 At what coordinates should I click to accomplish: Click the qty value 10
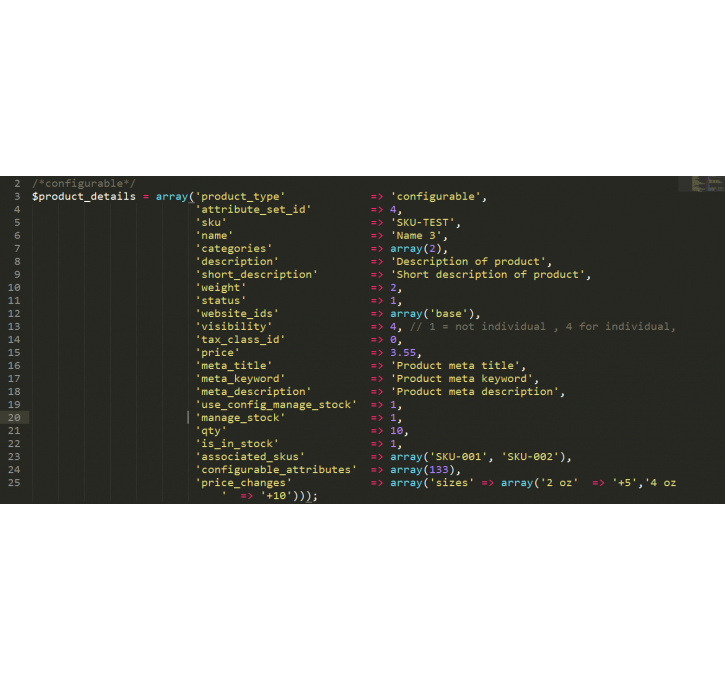pos(397,430)
